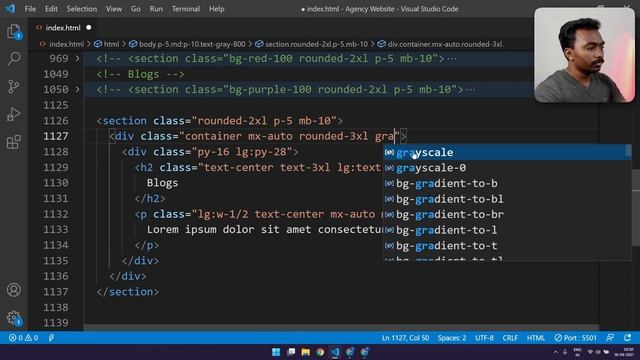Open the Source Control view

(x=13, y=87)
